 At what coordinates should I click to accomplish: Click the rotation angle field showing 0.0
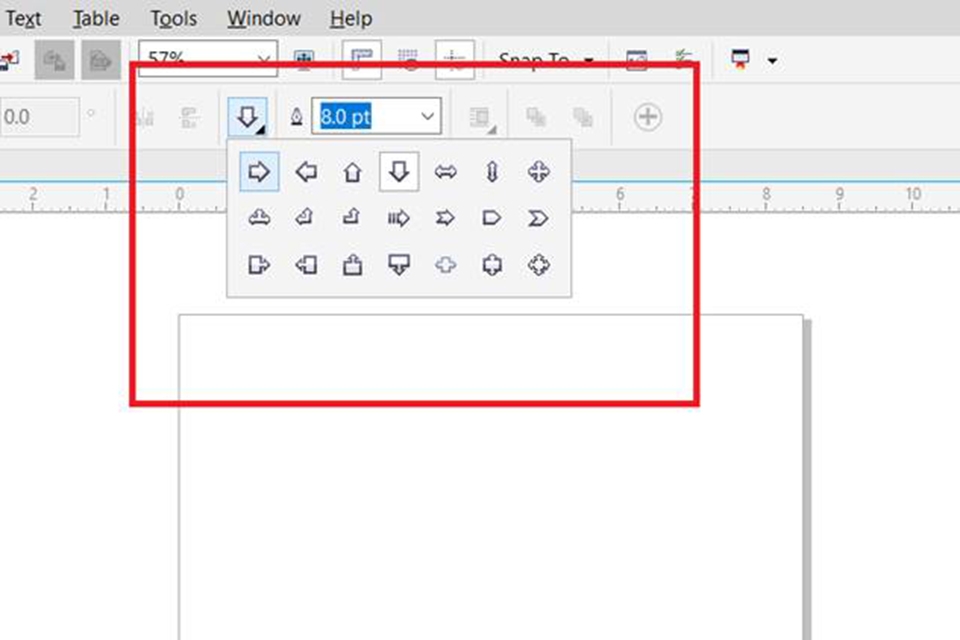39,116
